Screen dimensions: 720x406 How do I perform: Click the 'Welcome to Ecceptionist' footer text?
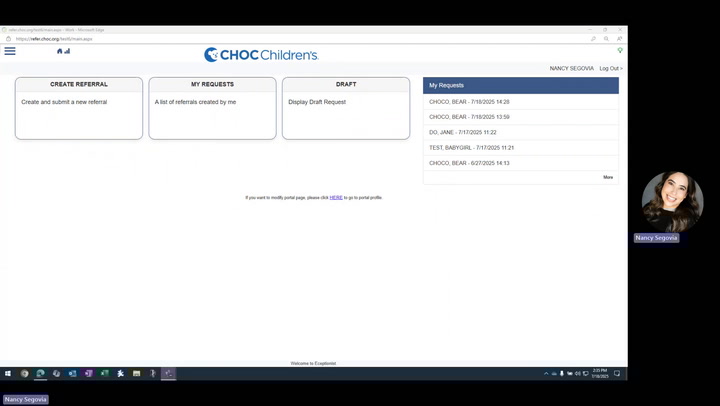313,363
